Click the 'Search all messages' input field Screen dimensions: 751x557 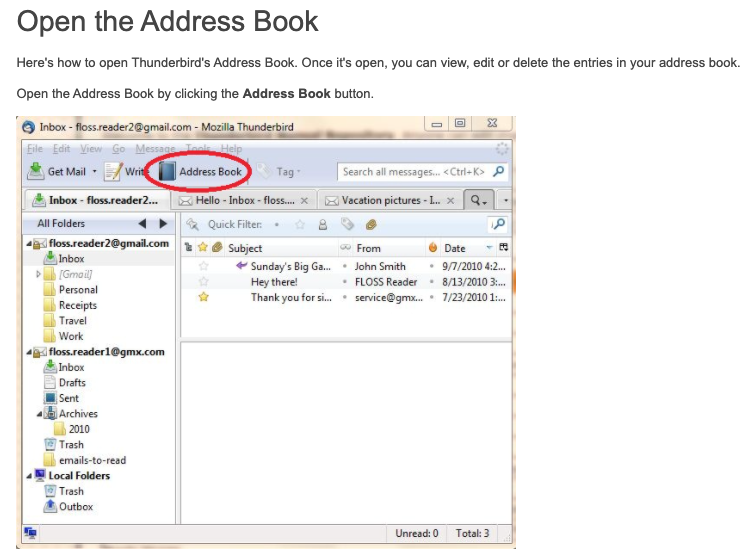tap(412, 172)
